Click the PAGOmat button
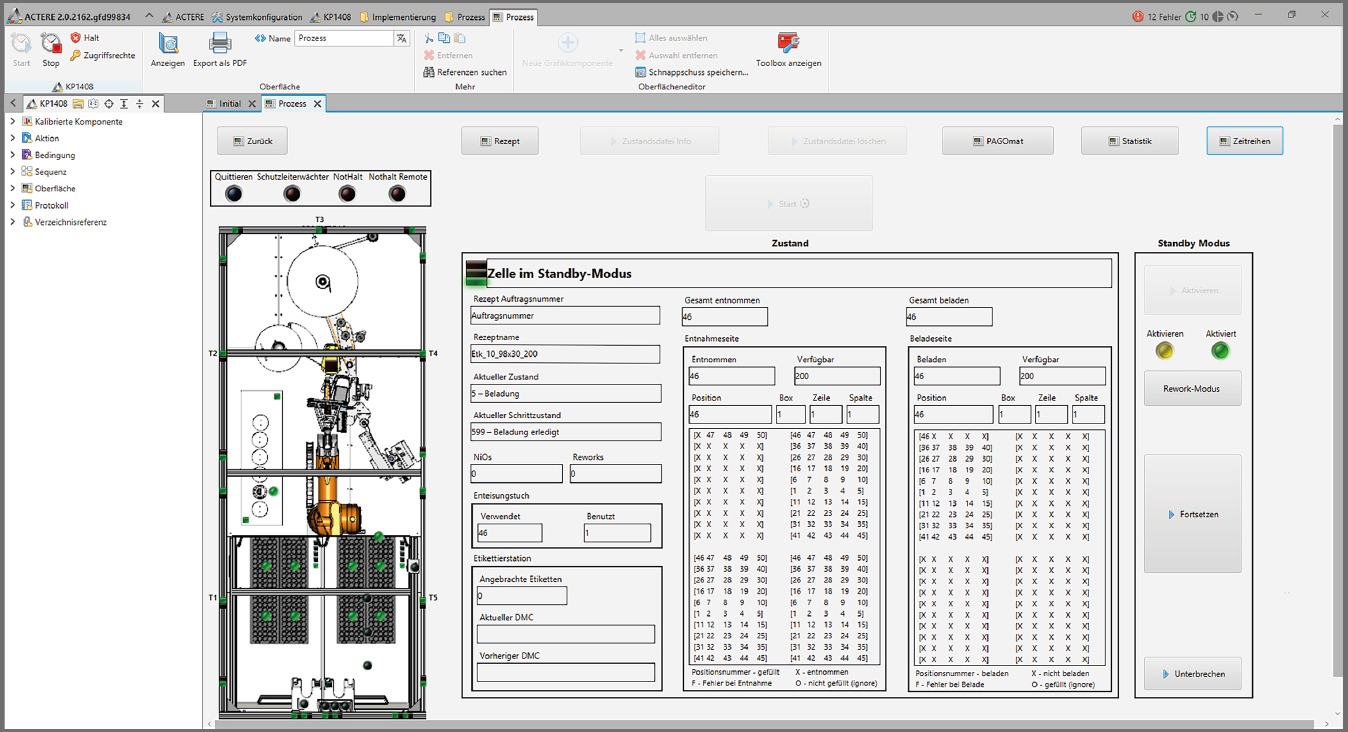Image resolution: width=1348 pixels, height=732 pixels. [x=997, y=141]
